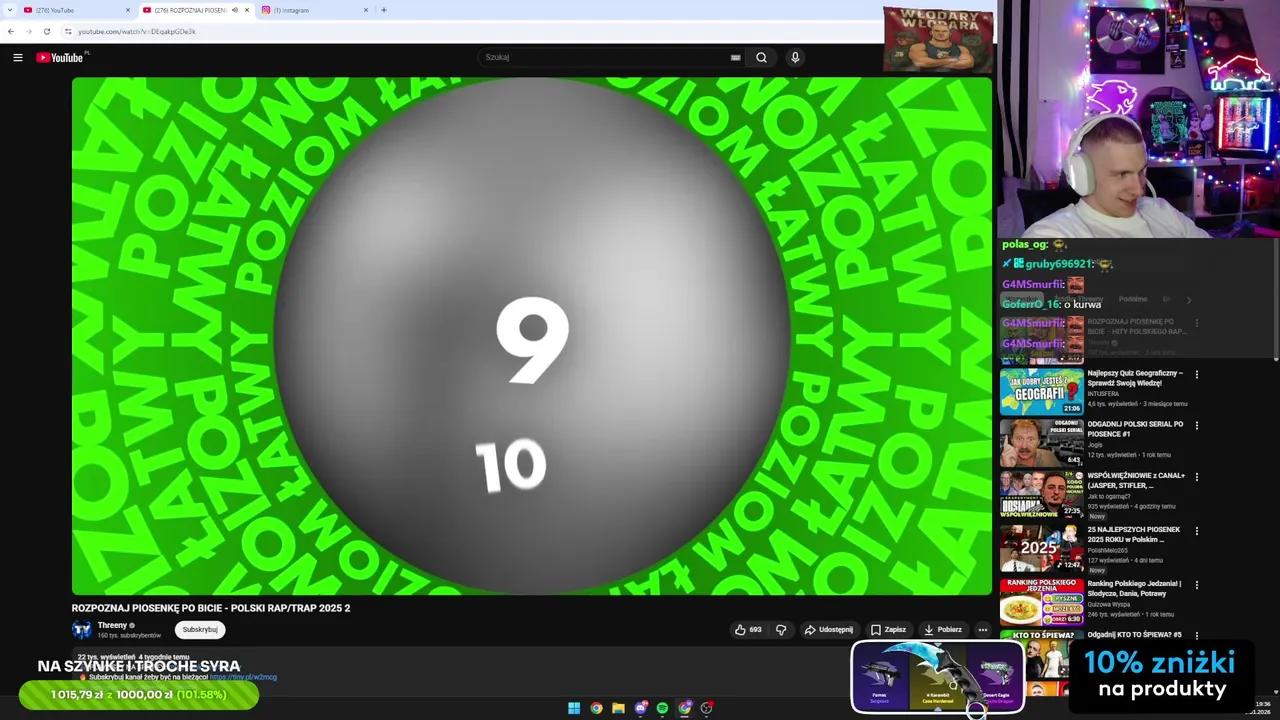Switch to the first YouTube tab
The image size is (1280, 720).
coord(75,10)
